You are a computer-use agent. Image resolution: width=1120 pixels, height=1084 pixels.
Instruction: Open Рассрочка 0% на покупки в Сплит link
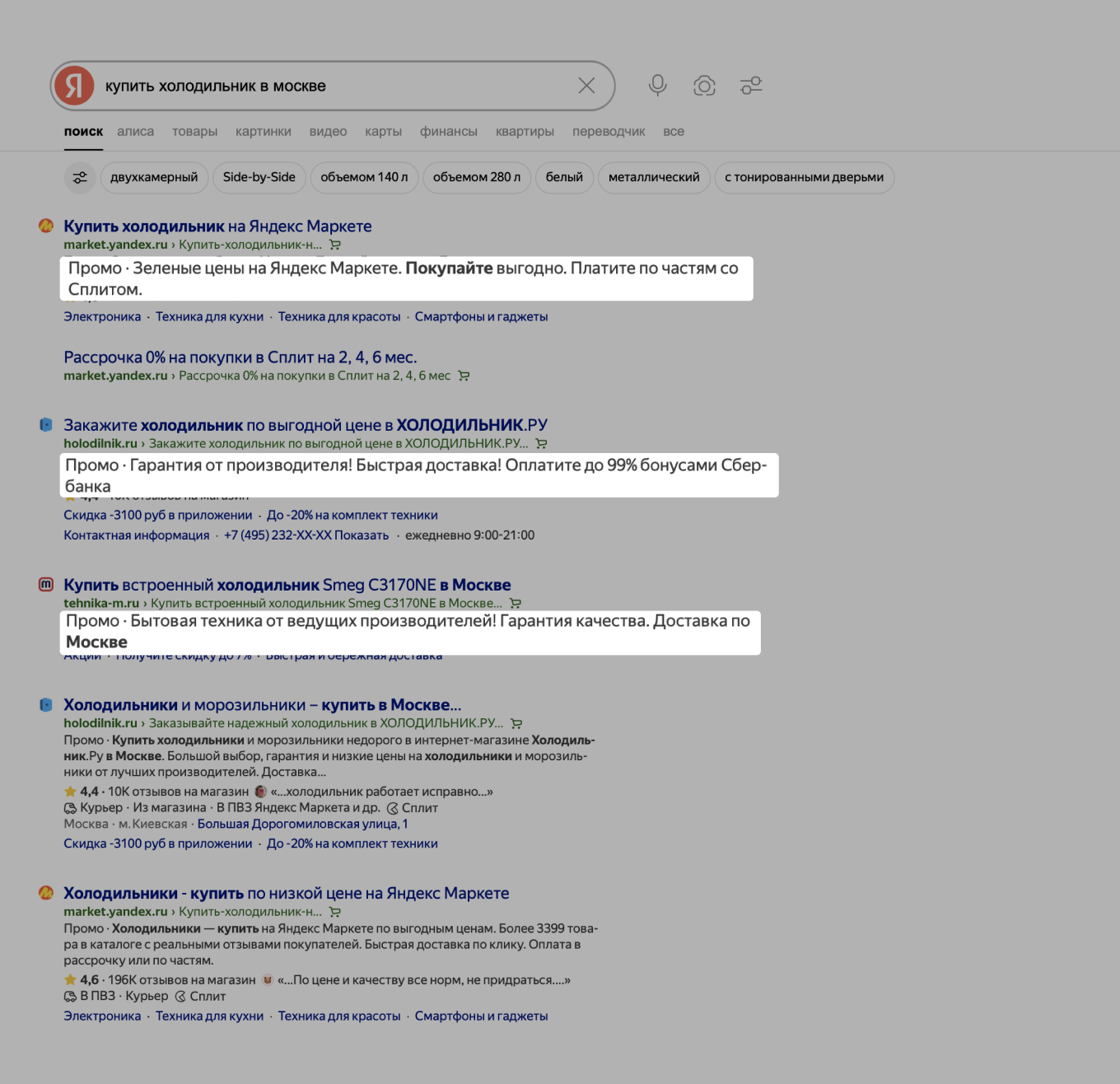240,357
